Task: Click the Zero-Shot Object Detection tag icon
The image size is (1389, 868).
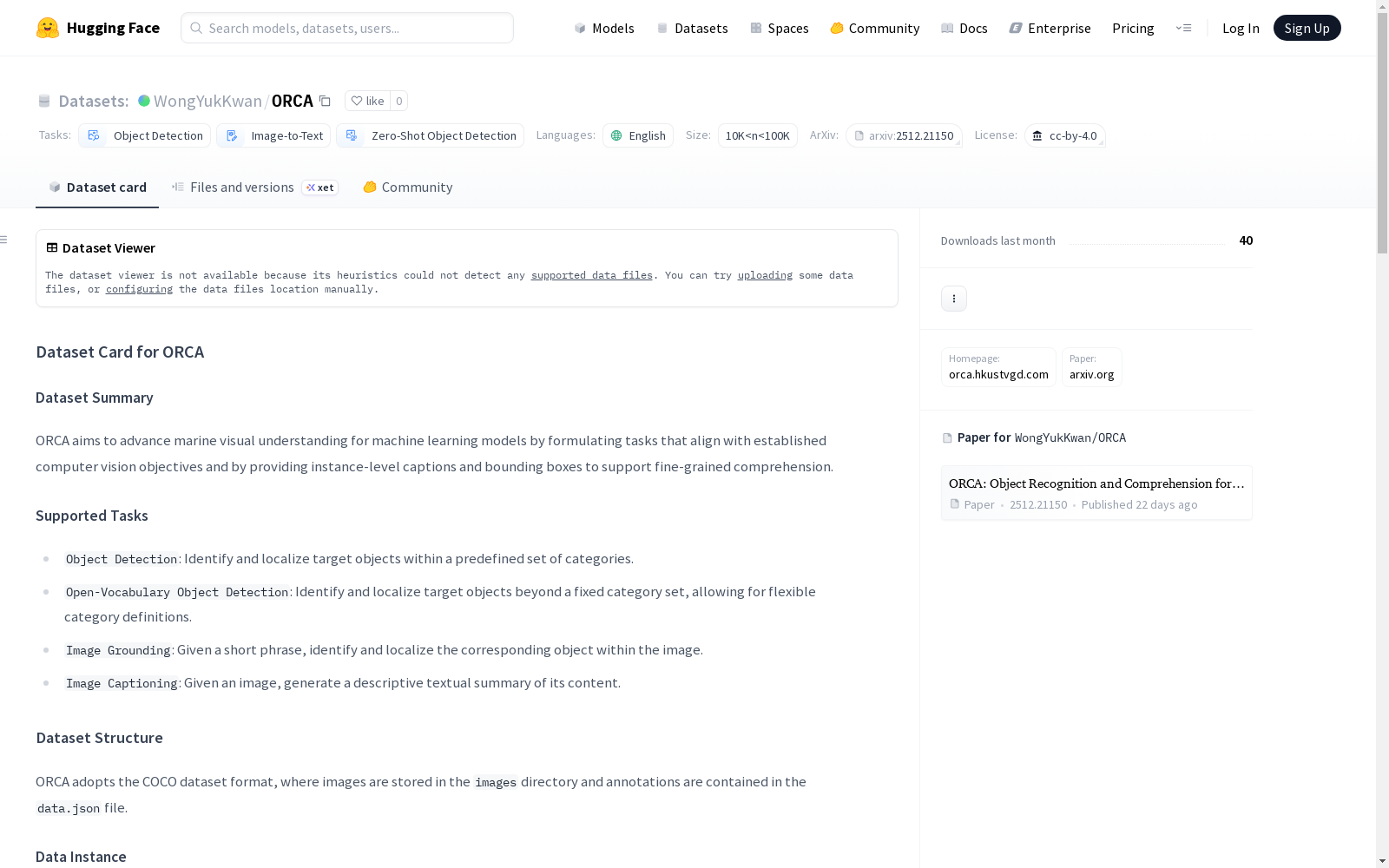Action: point(352,135)
